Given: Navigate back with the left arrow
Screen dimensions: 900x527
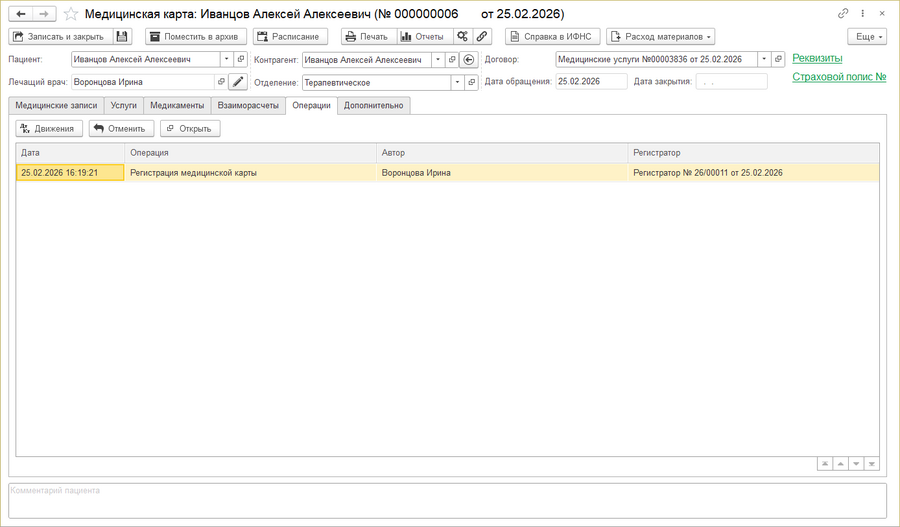Looking at the screenshot, I should [x=21, y=14].
